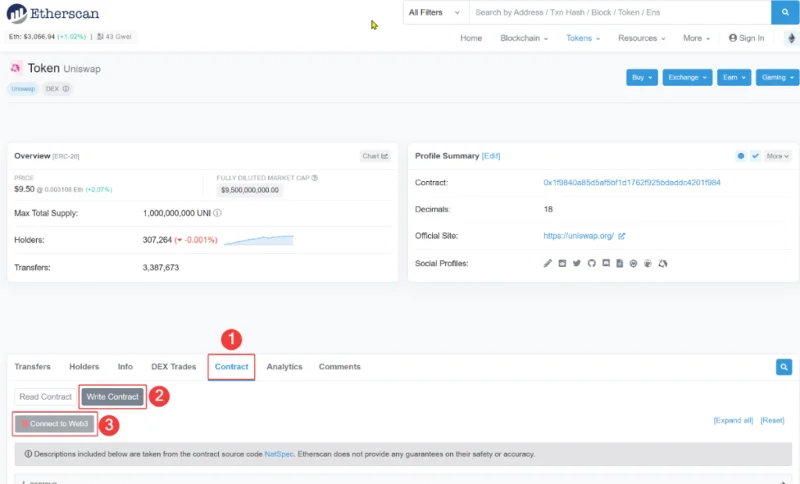
Task: Click the email envelope social icon
Action: [x=562, y=264]
